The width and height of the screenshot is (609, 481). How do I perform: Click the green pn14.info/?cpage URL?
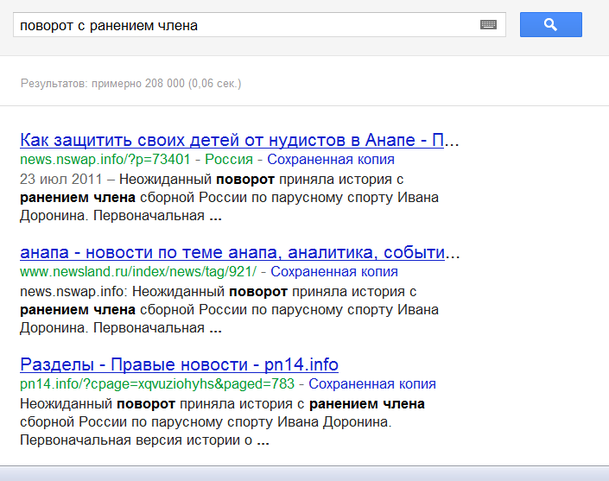coord(158,384)
